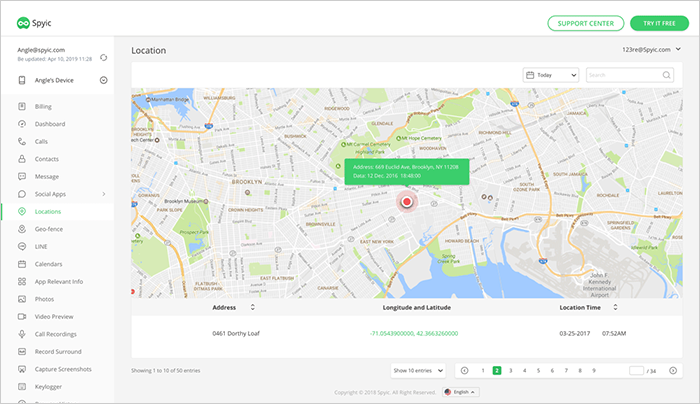
Task: Sort by the Location Time column arrows
Action: point(615,307)
